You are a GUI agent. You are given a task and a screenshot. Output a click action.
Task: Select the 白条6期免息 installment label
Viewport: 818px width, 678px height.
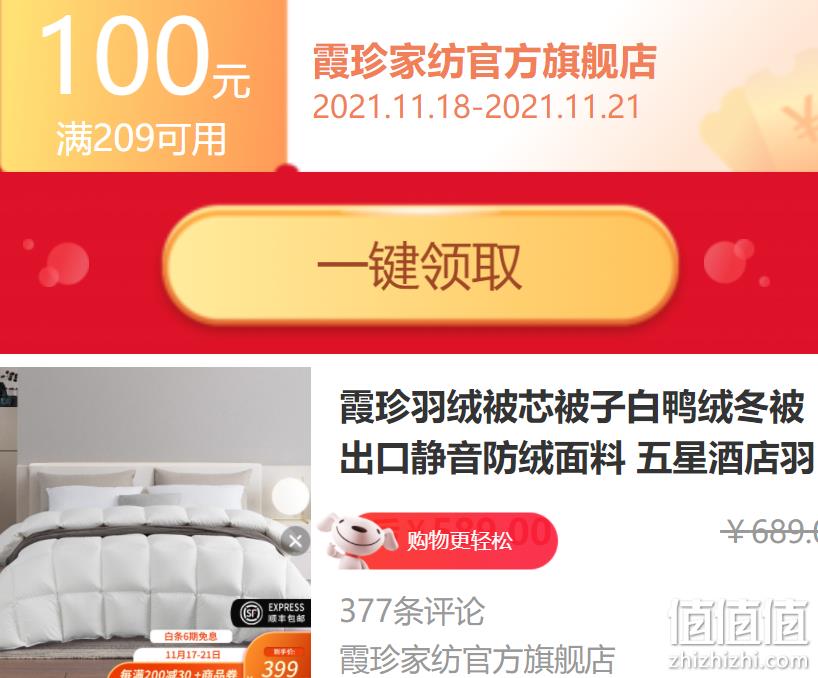click(191, 636)
